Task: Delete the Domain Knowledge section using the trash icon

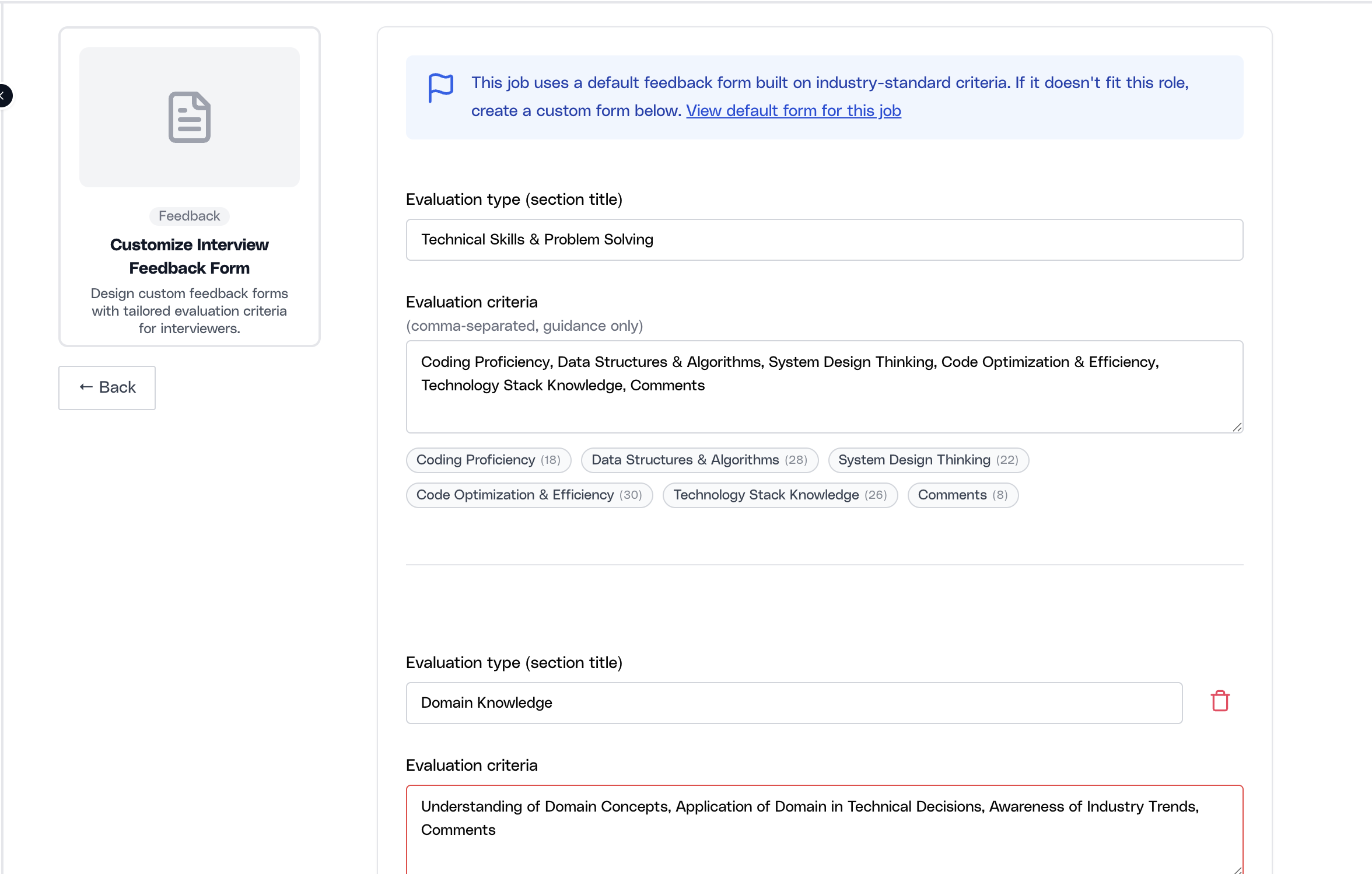Action: 1220,700
